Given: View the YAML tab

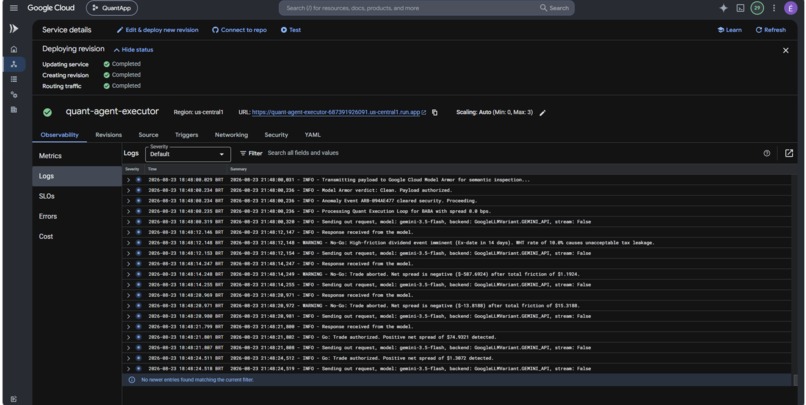Looking at the screenshot, I should tap(313, 135).
